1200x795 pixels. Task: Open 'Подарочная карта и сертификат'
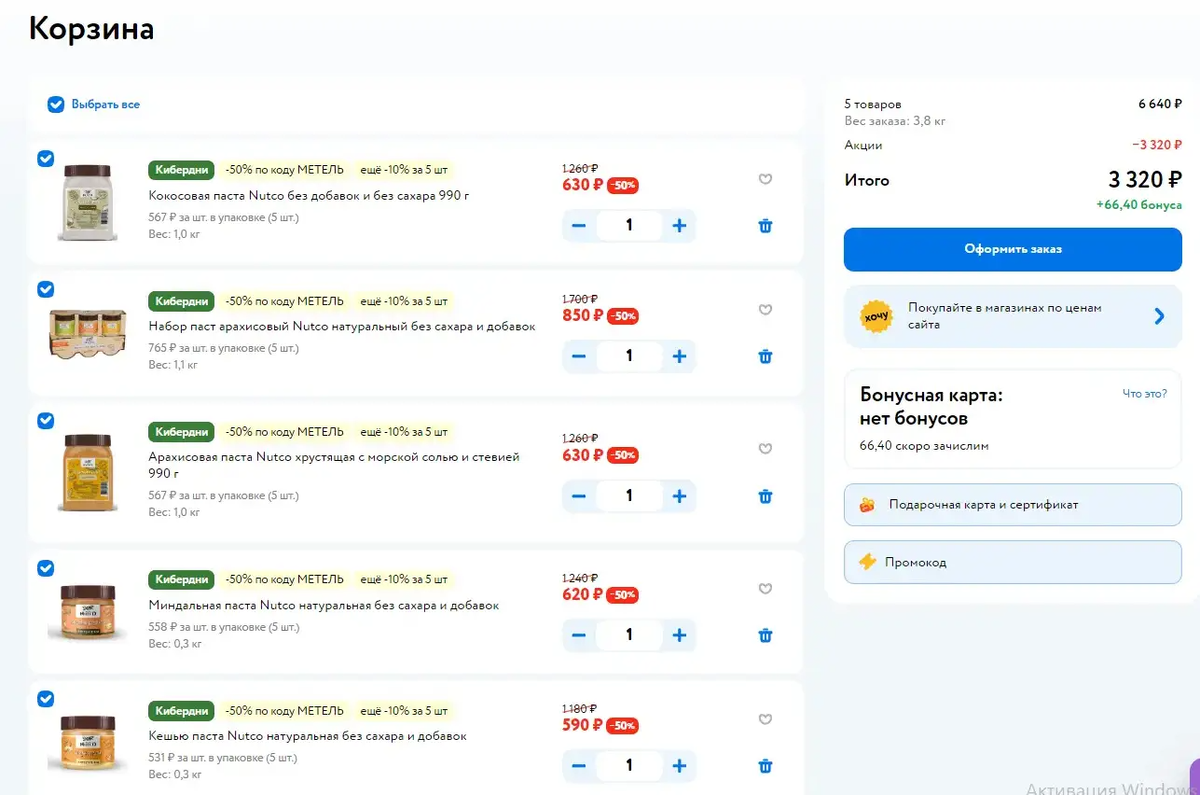coord(1013,505)
